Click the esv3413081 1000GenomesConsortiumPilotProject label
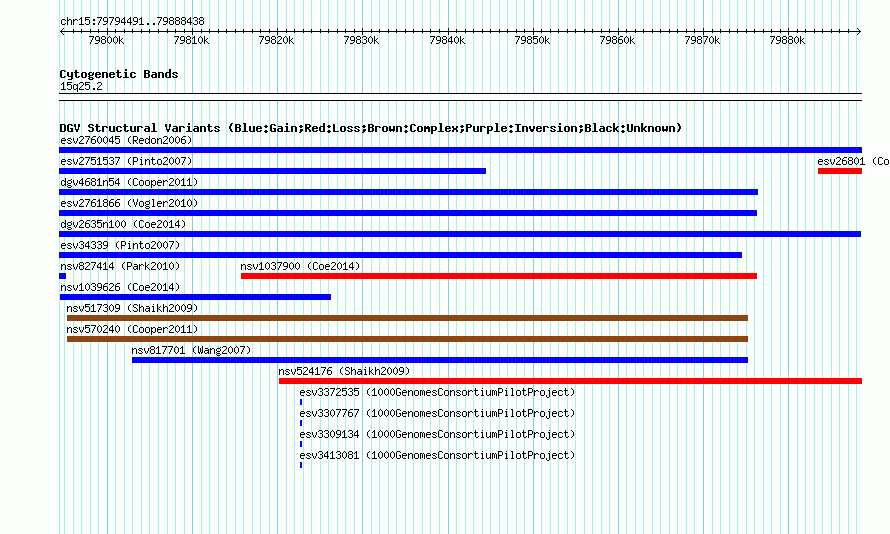The width and height of the screenshot is (890, 534). [437, 455]
